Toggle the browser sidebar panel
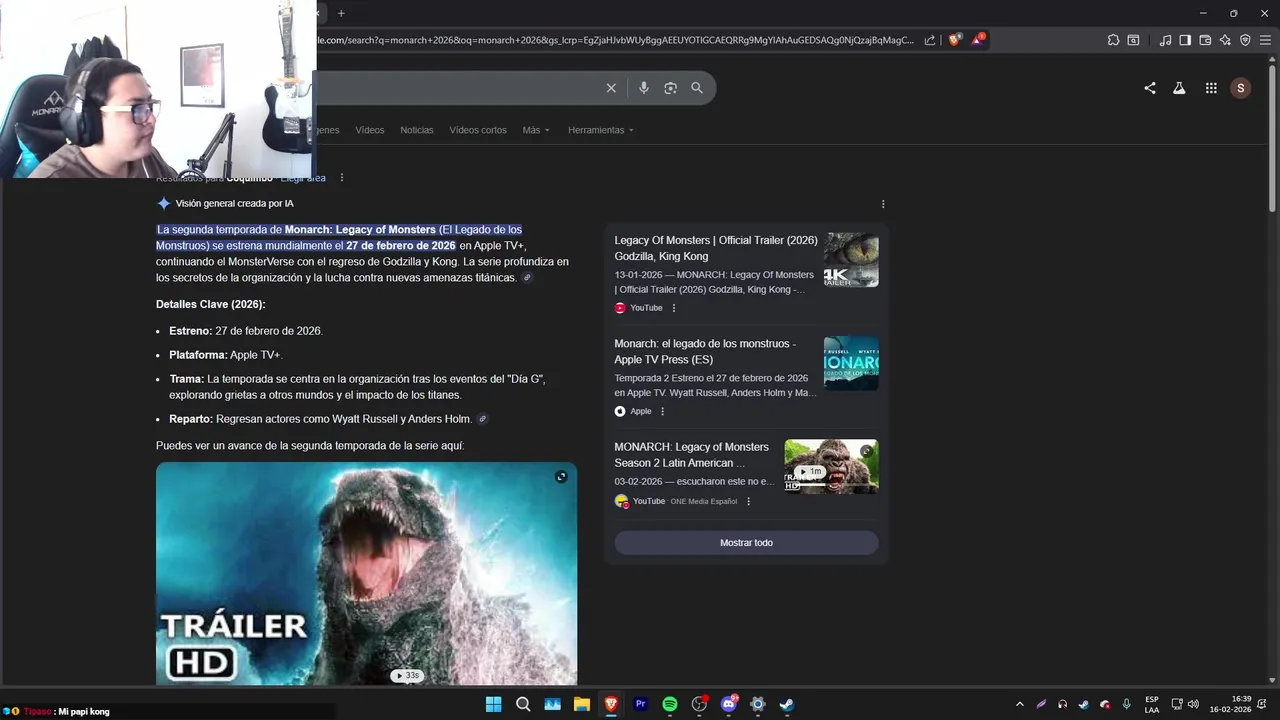Screen dimensions: 1280x720 pos(1185,40)
